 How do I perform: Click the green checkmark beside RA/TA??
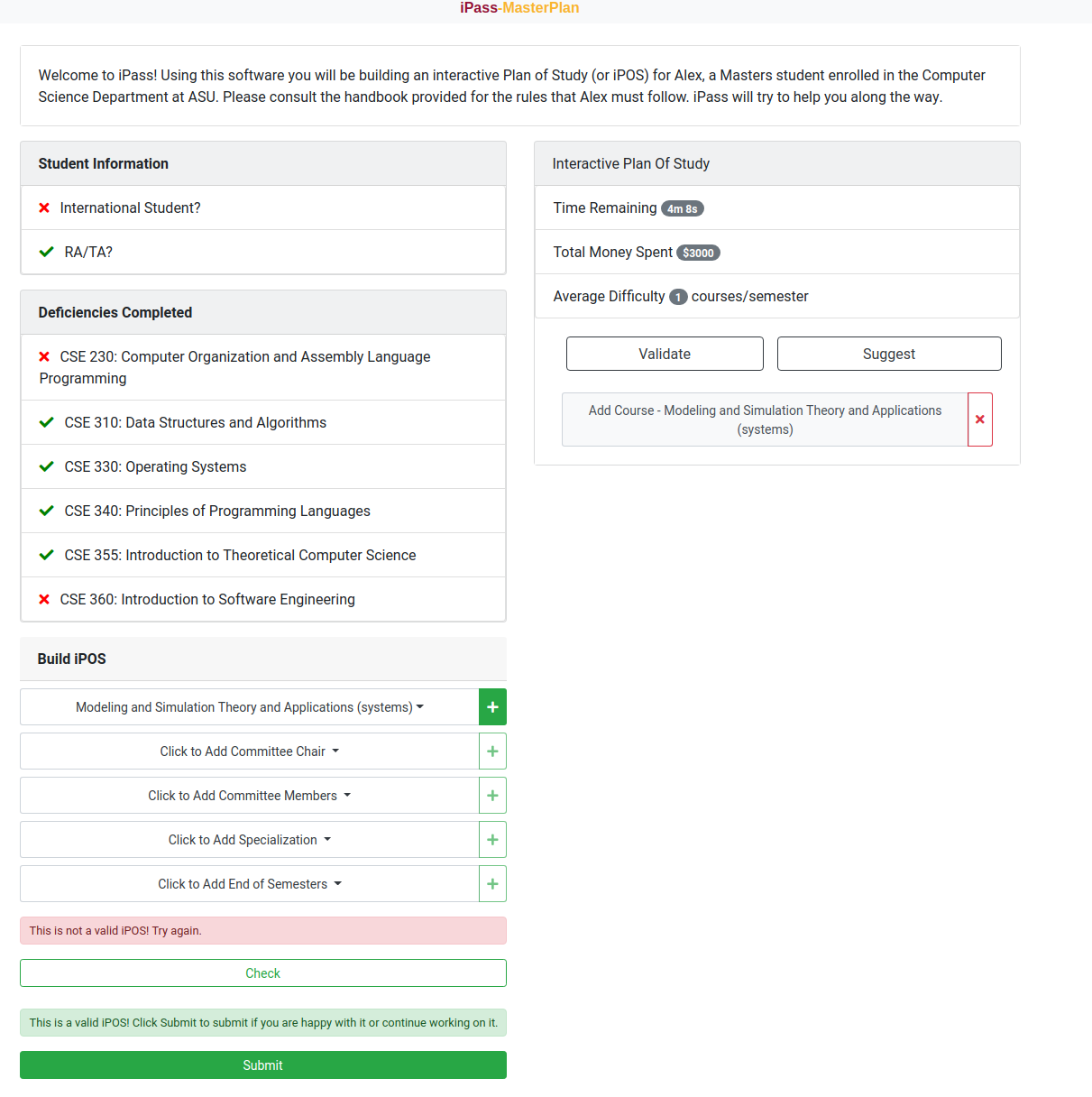pos(46,252)
